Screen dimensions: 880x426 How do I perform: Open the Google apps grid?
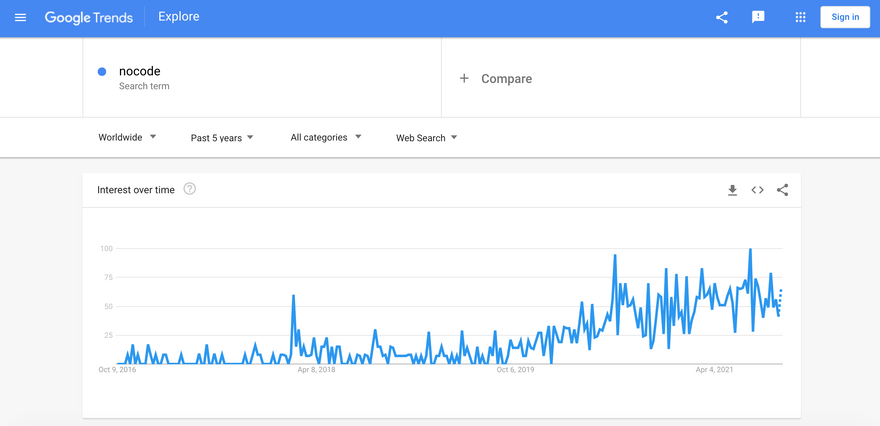click(800, 17)
